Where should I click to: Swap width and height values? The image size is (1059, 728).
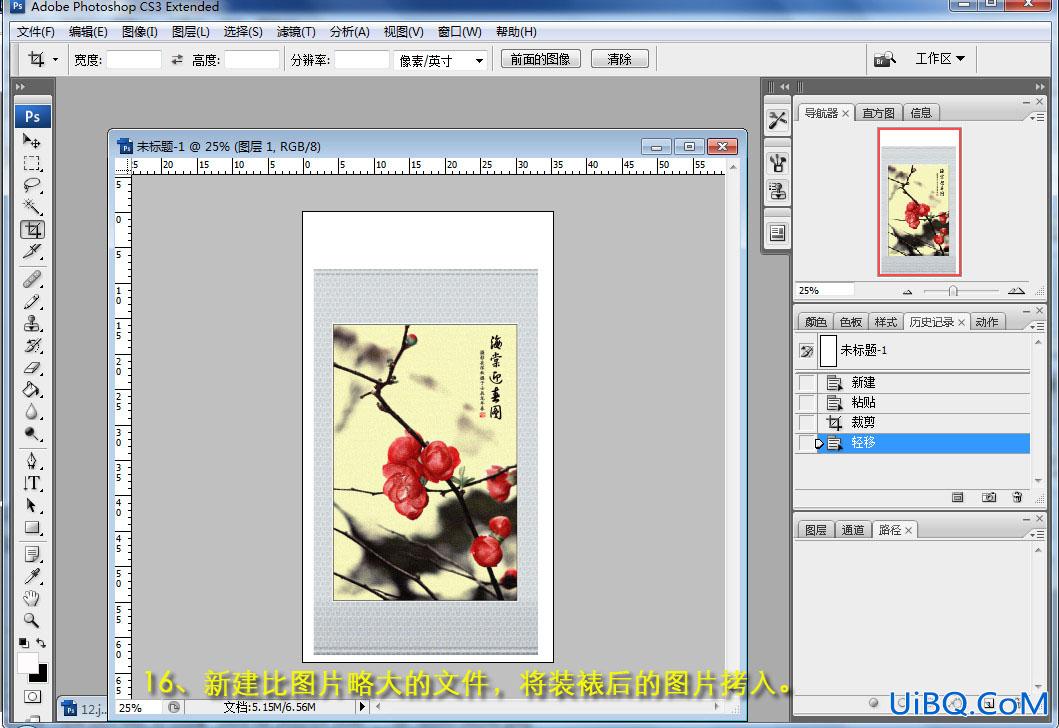coord(177,59)
